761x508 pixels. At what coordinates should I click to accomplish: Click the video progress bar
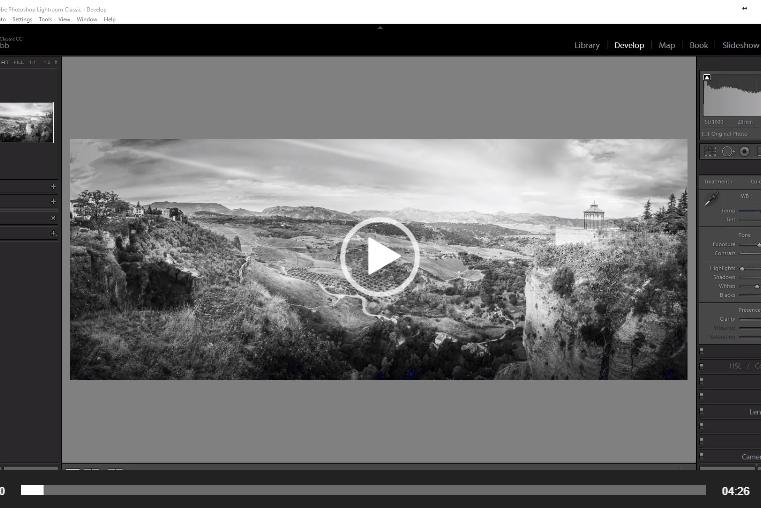pyautogui.click(x=370, y=490)
